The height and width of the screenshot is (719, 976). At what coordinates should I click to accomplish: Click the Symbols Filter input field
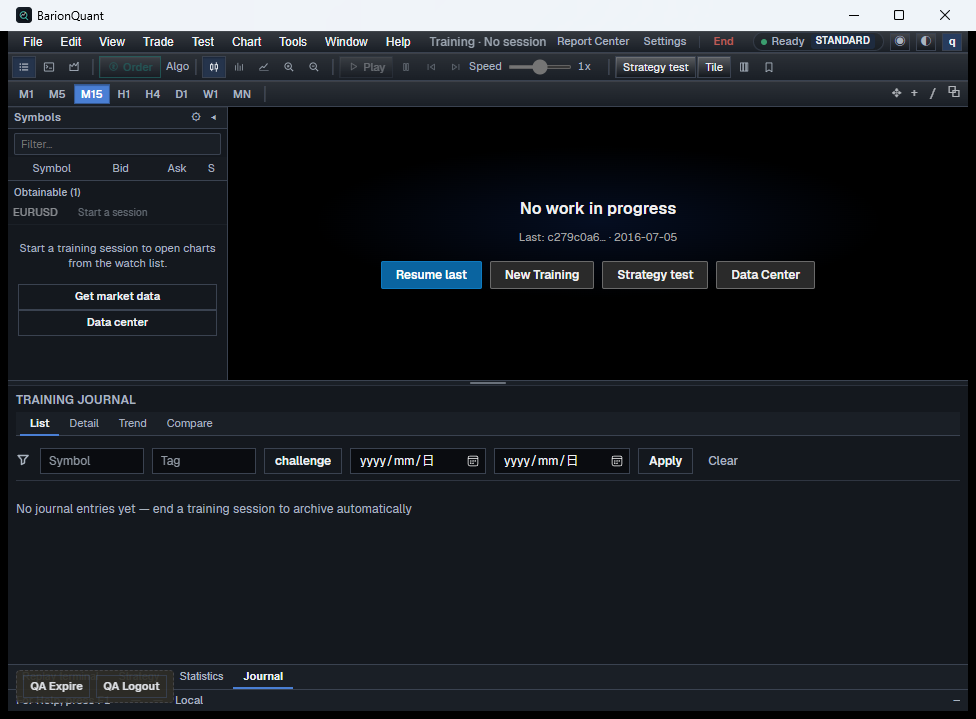coord(118,144)
